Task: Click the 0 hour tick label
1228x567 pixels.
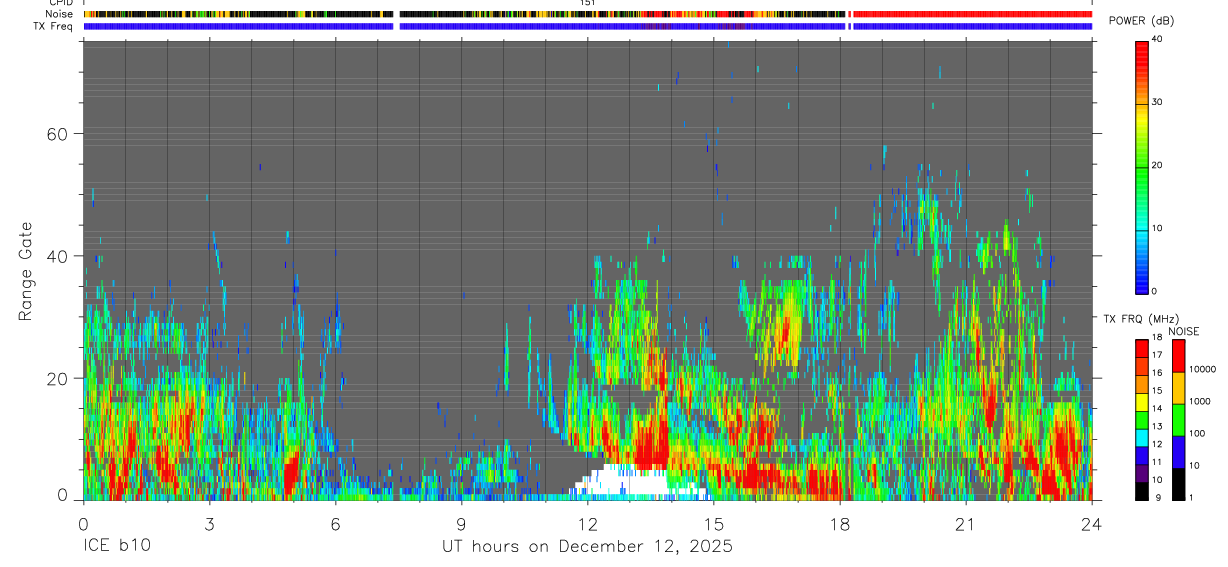Action: point(83,525)
